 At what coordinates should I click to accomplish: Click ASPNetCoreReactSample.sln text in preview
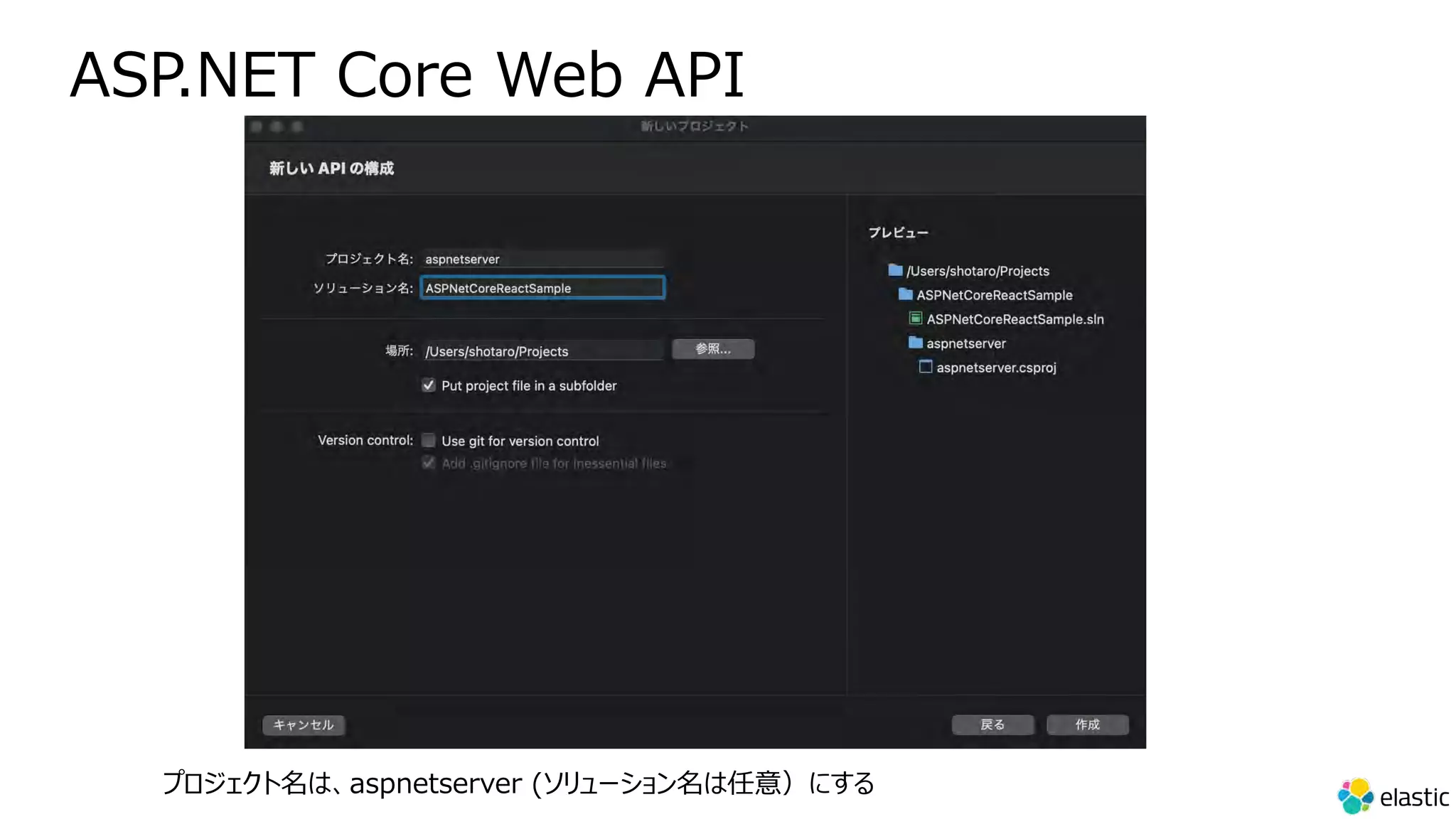1015,319
